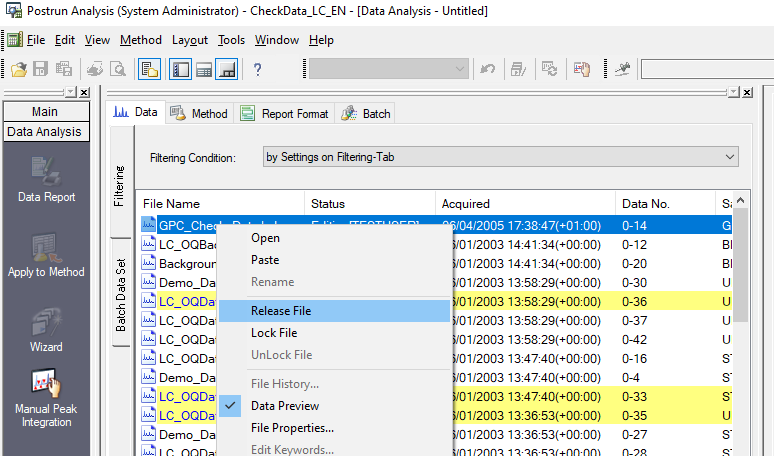The height and width of the screenshot is (456, 774).
Task: Click the data explorer pane dropdown arrow
Action: pos(734,92)
